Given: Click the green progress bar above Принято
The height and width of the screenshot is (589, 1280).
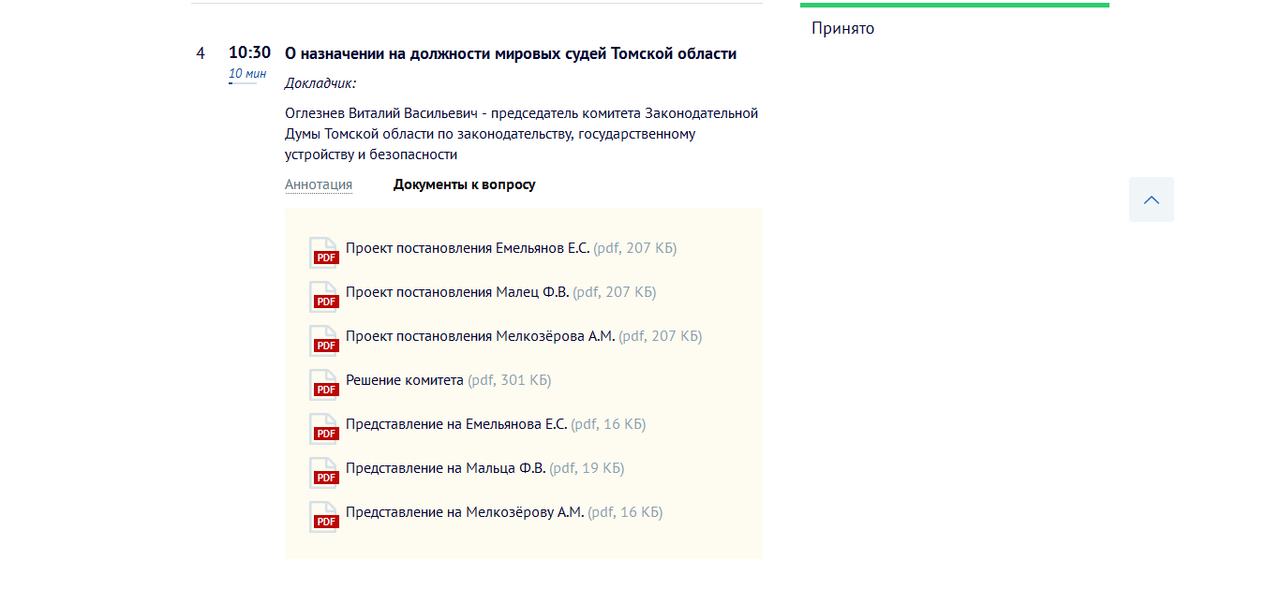Looking at the screenshot, I should [954, 5].
